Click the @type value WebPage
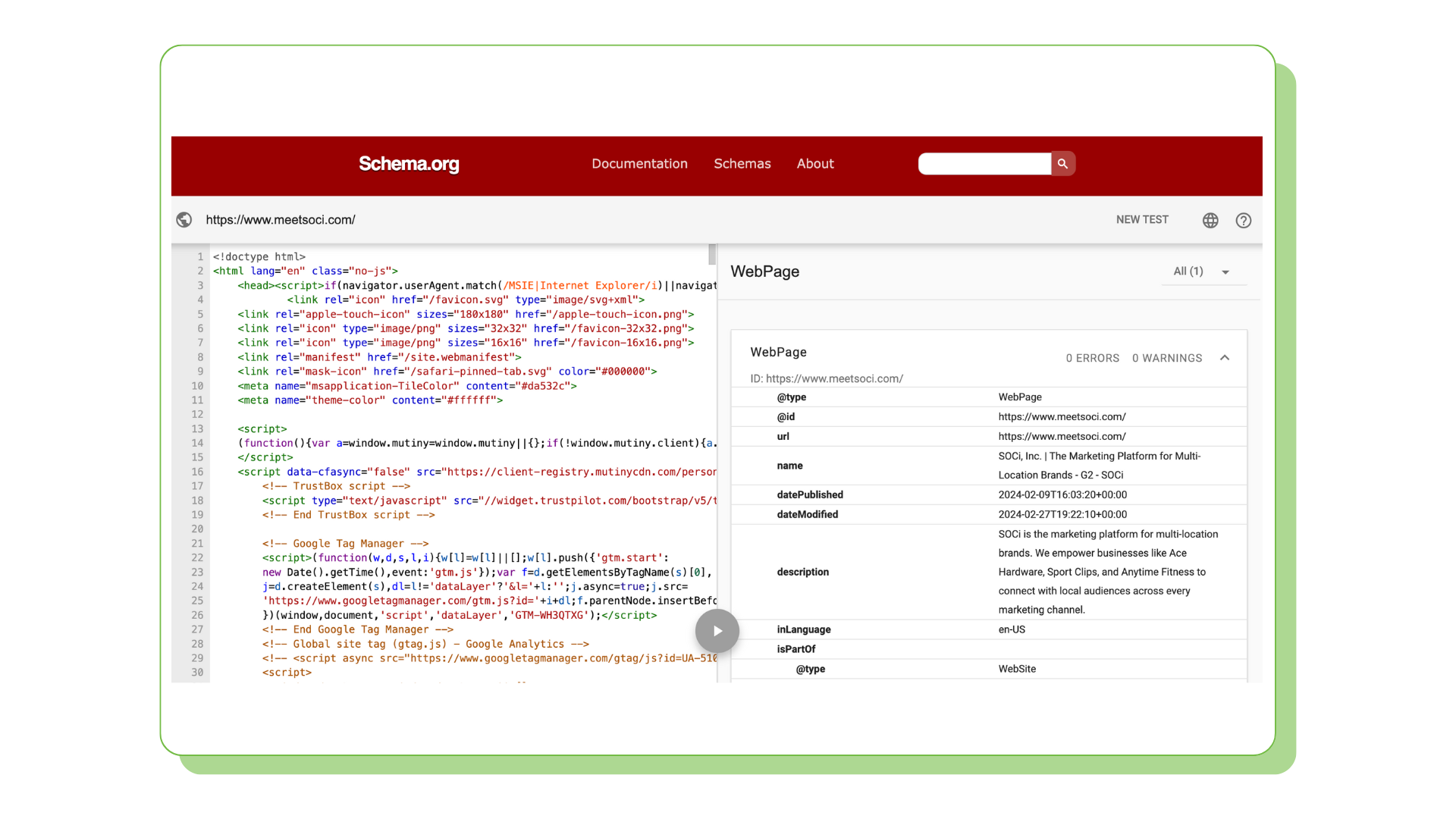The height and width of the screenshot is (819, 1456). 1020,397
